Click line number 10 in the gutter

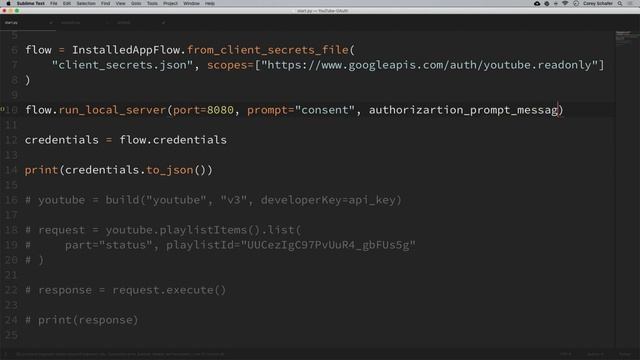[11, 110]
